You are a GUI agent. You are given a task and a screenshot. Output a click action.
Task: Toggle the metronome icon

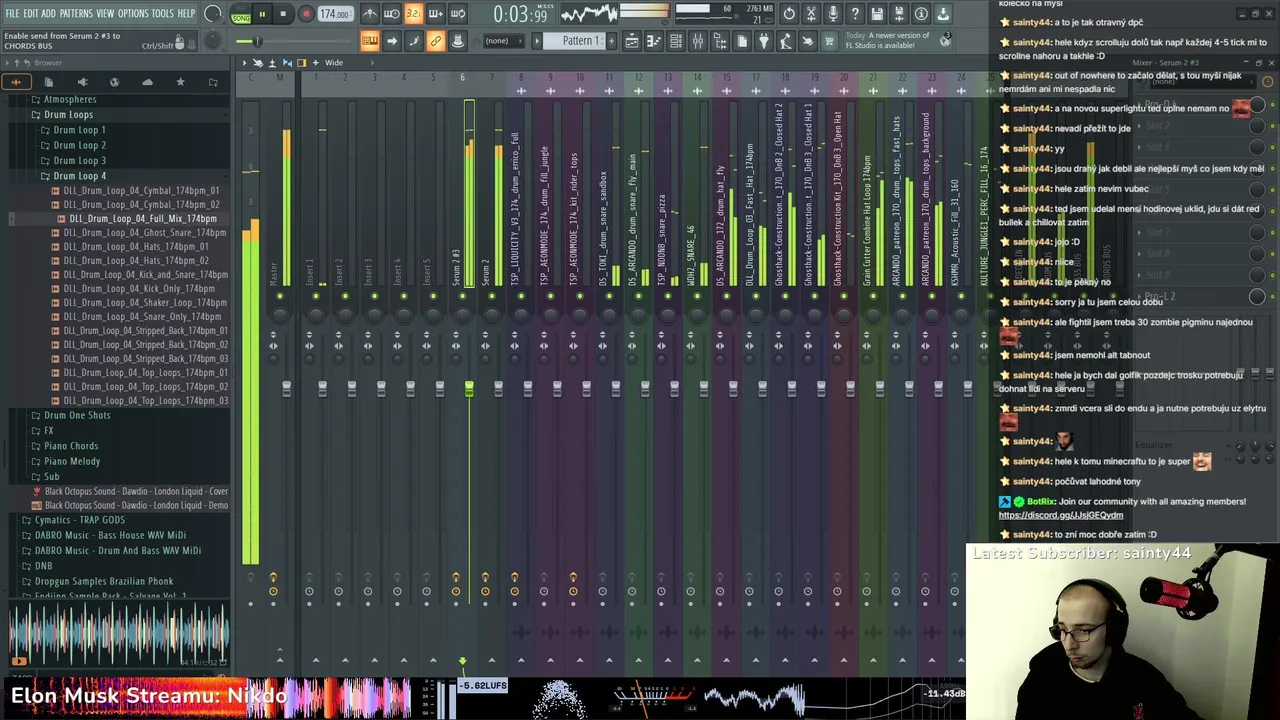pos(370,14)
